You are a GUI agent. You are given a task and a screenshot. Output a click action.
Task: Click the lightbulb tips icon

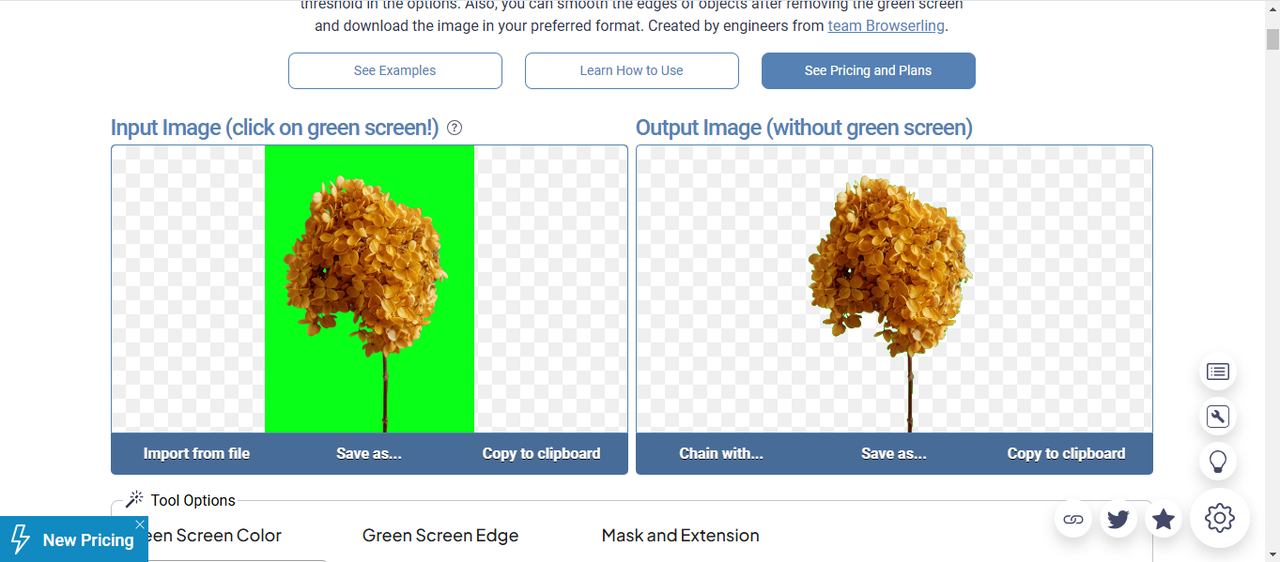[1218, 462]
